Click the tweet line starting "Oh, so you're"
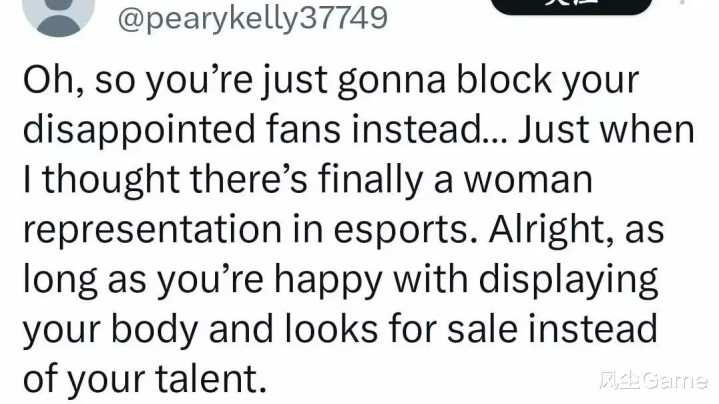 [331, 81]
